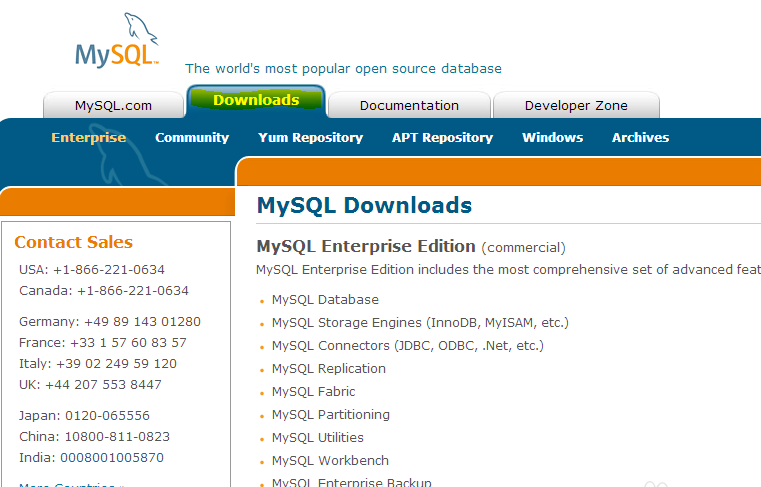Open the Developer Zone tab

click(x=576, y=105)
